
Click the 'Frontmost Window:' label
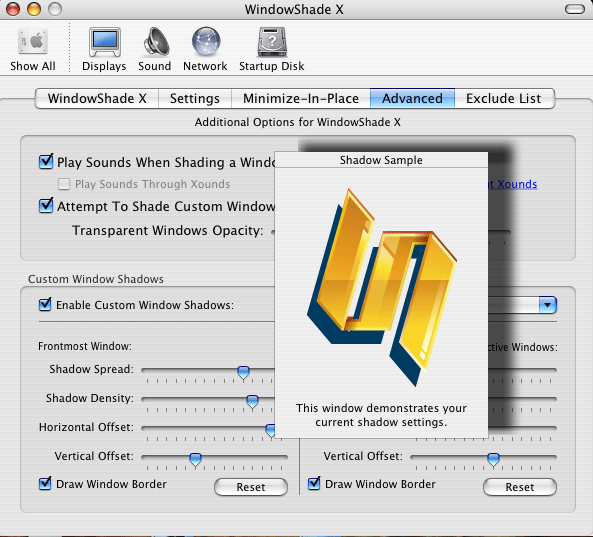point(85,346)
